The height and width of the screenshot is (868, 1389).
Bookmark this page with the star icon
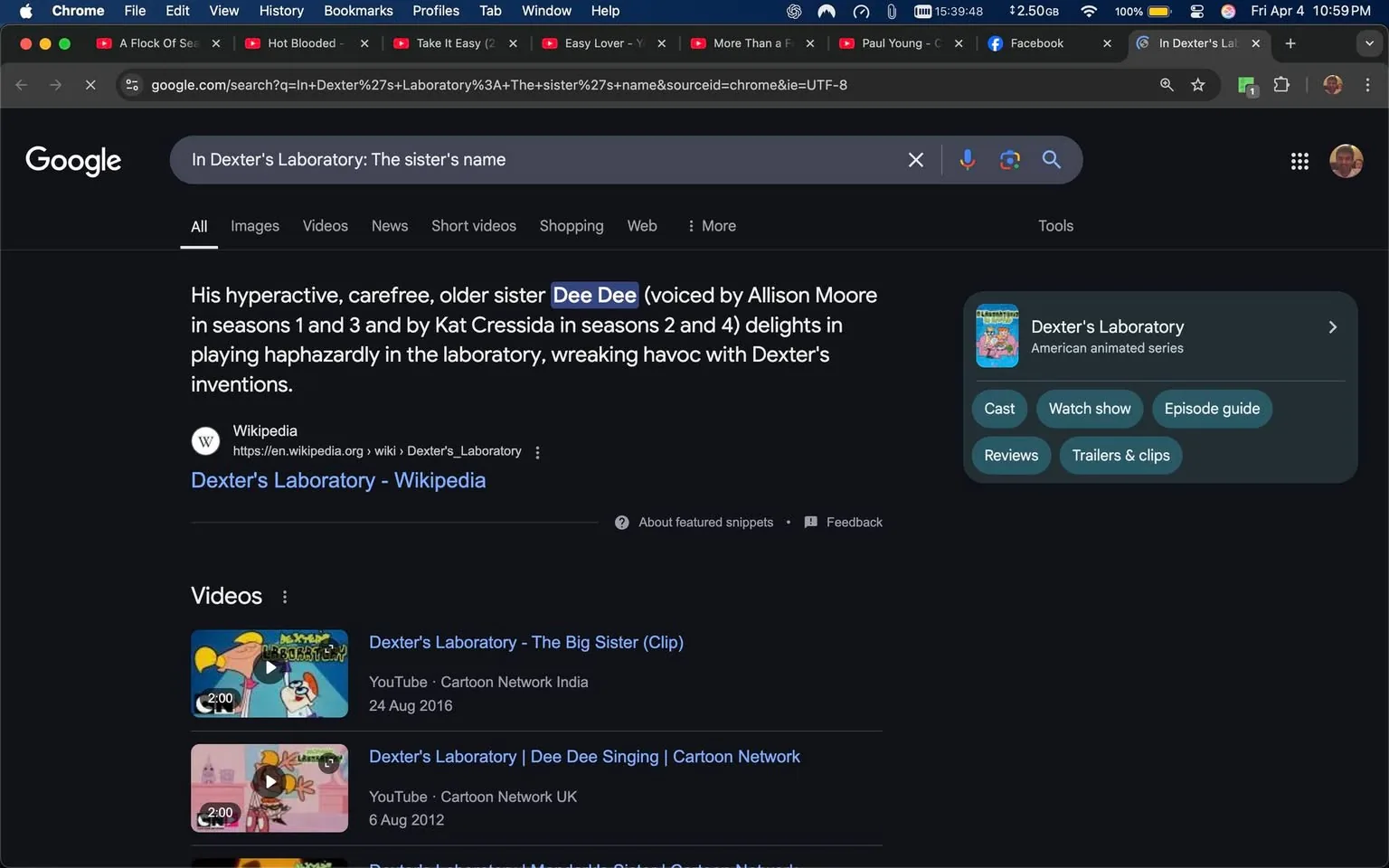(1198, 84)
